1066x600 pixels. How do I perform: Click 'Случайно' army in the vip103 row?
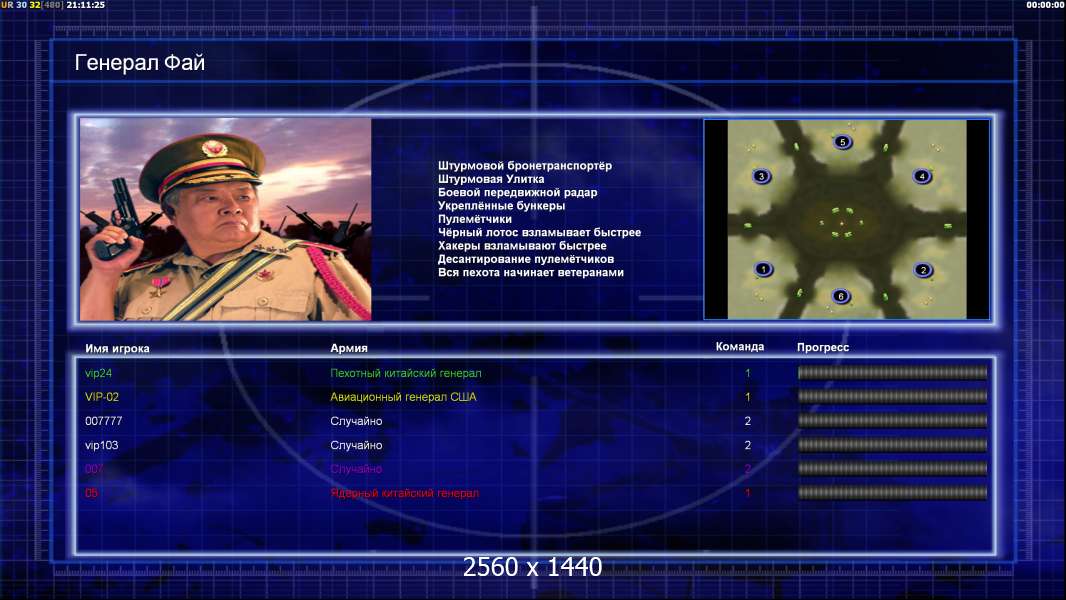coord(356,445)
